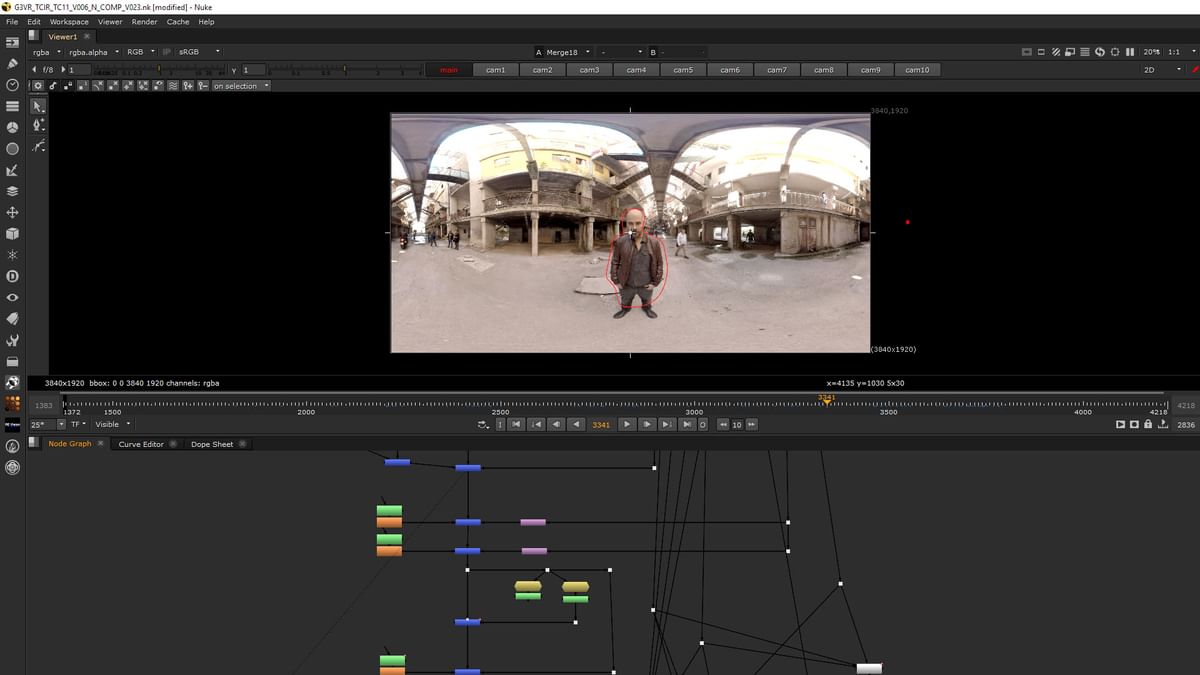This screenshot has width=1200, height=675.
Task: Open the Render menu
Action: [144, 22]
